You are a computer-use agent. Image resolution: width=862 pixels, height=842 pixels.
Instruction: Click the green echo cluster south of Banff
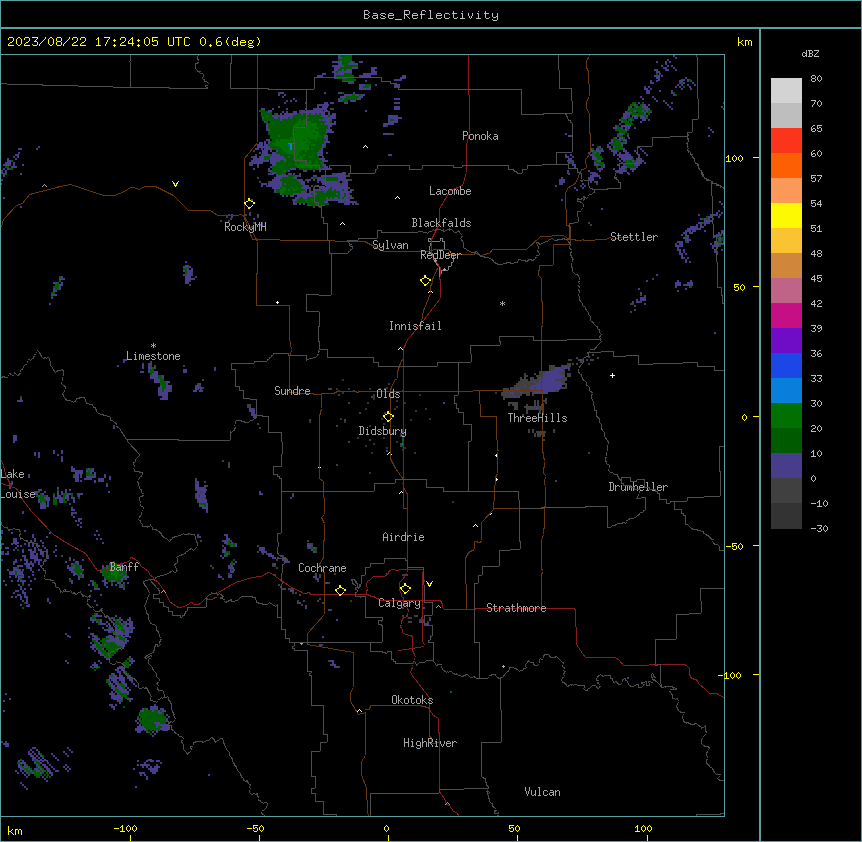click(x=112, y=635)
